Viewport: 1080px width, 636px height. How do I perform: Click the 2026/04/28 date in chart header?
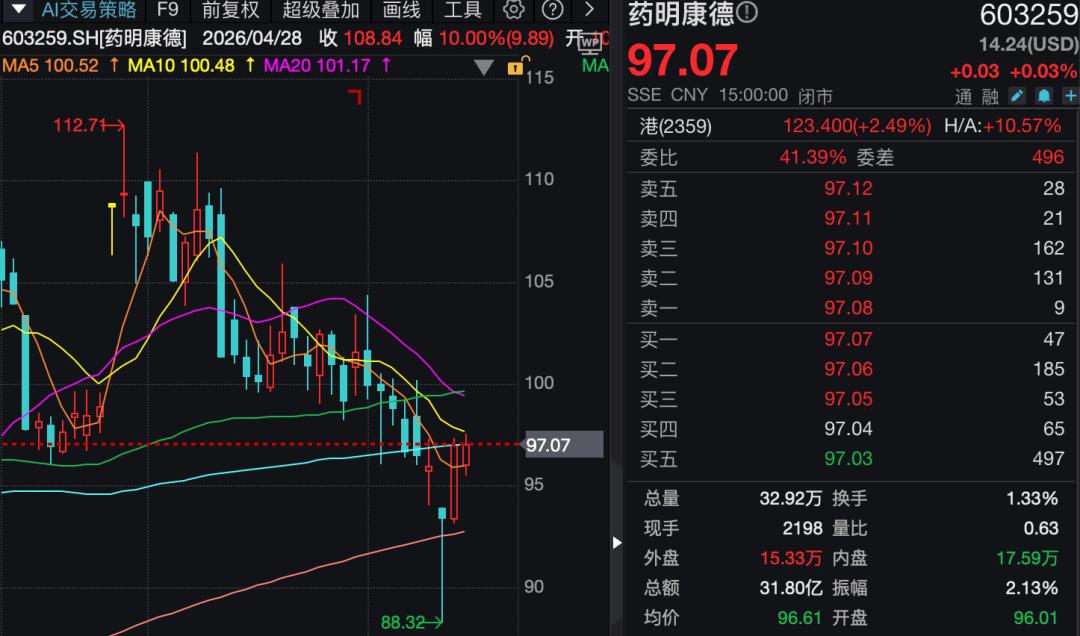click(x=252, y=38)
